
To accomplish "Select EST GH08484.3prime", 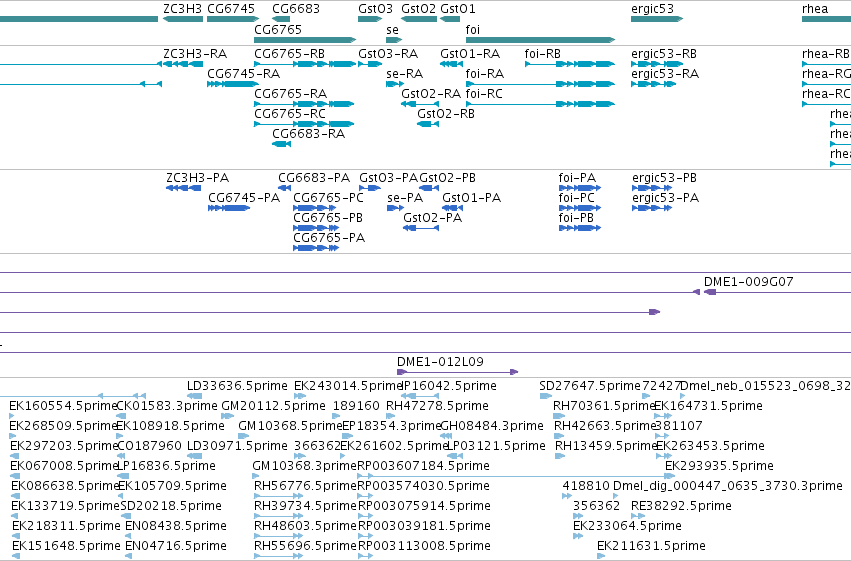I will click(x=446, y=436).
